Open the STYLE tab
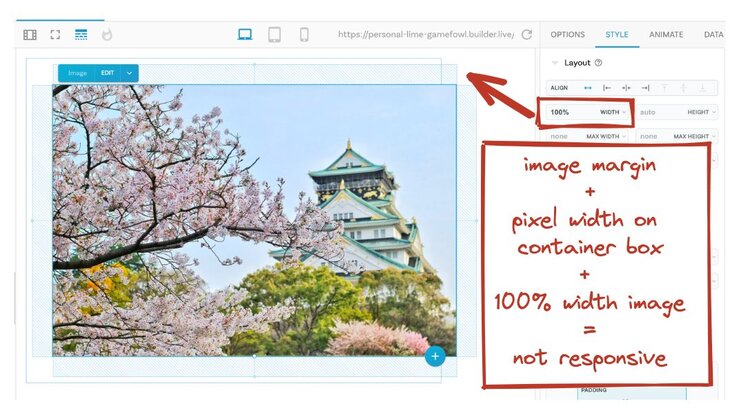Viewport: 739px width, 413px height. [616, 34]
